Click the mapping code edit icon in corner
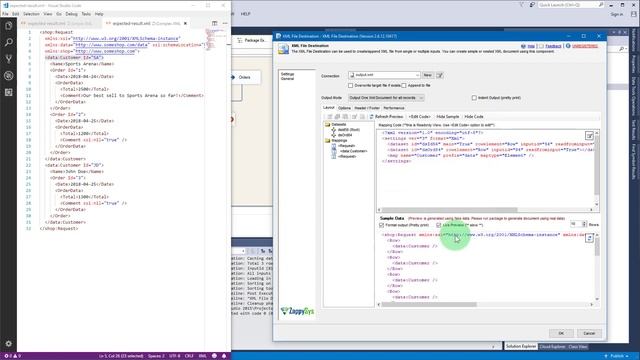The height and width of the screenshot is (360, 640). click(x=589, y=136)
